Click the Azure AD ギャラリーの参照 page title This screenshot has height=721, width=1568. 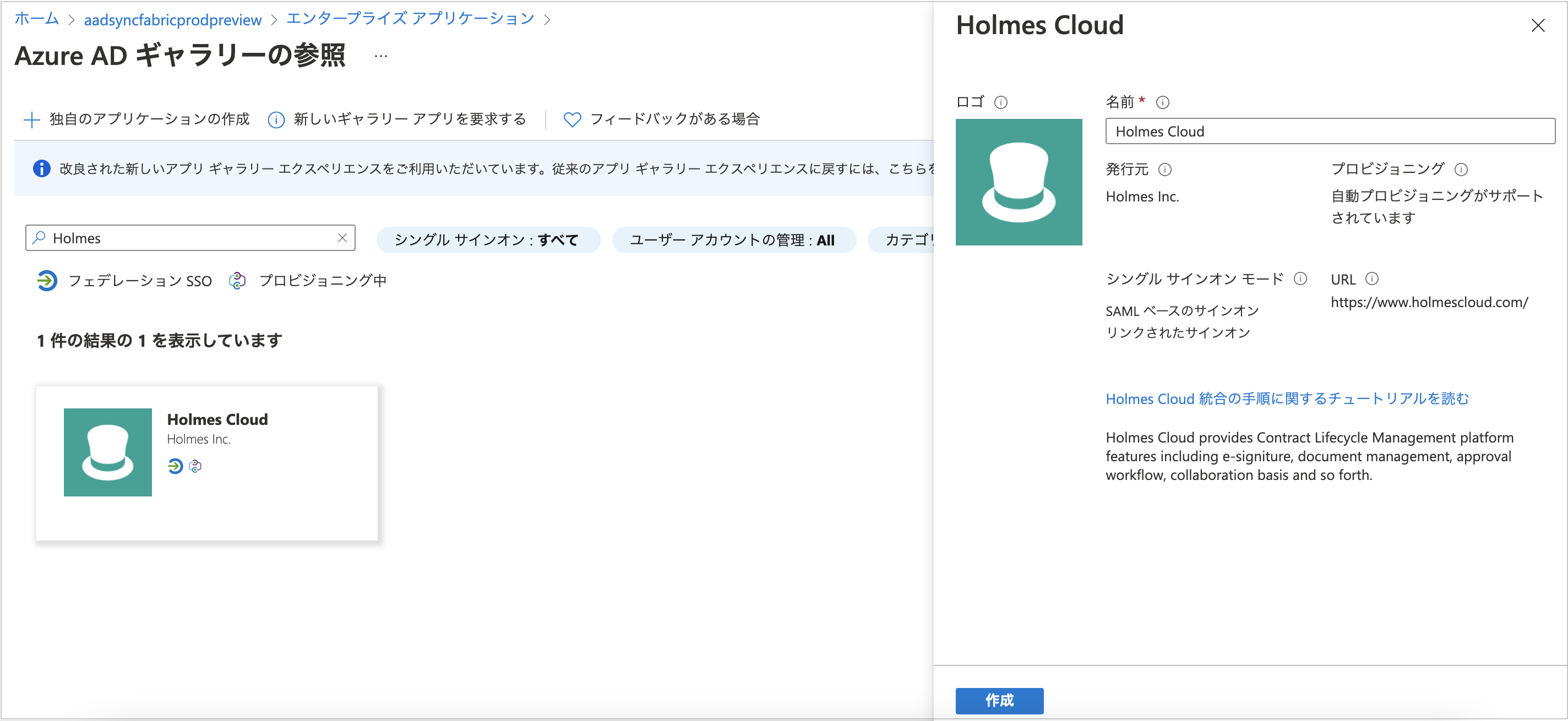[180, 56]
